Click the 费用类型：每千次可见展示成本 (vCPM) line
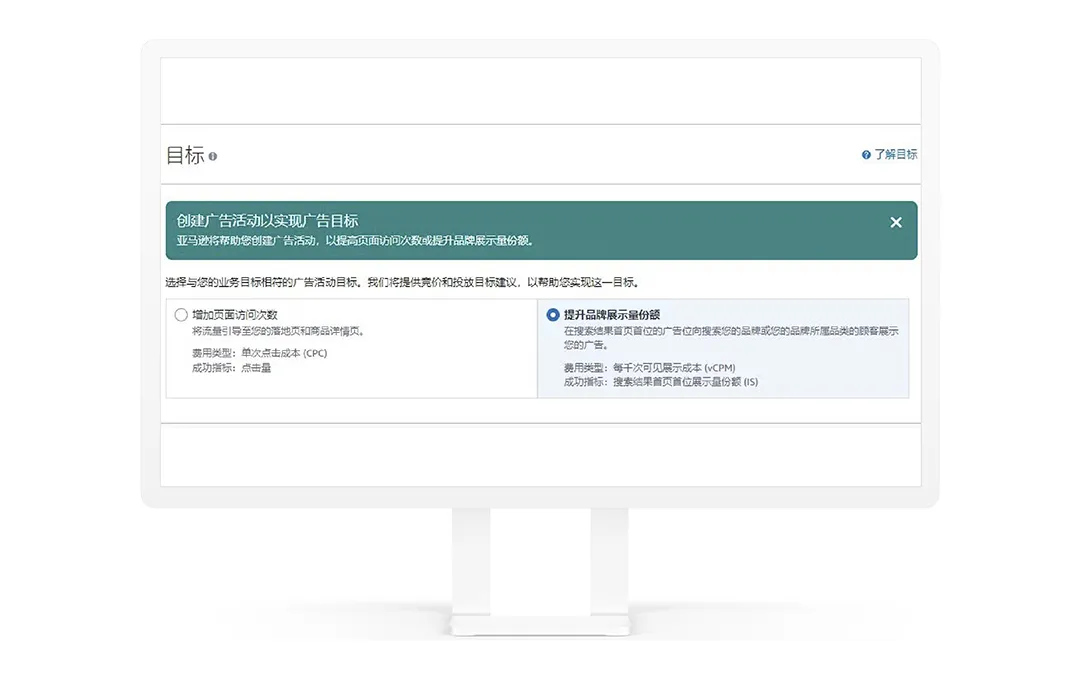1080x684 pixels. pyautogui.click(x=650, y=368)
